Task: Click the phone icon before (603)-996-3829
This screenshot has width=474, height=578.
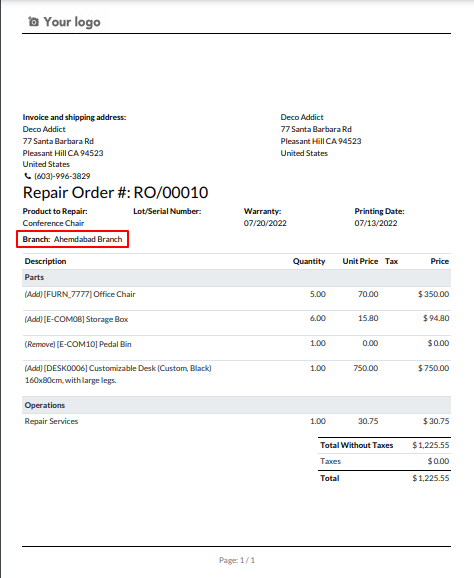Action: (27, 176)
